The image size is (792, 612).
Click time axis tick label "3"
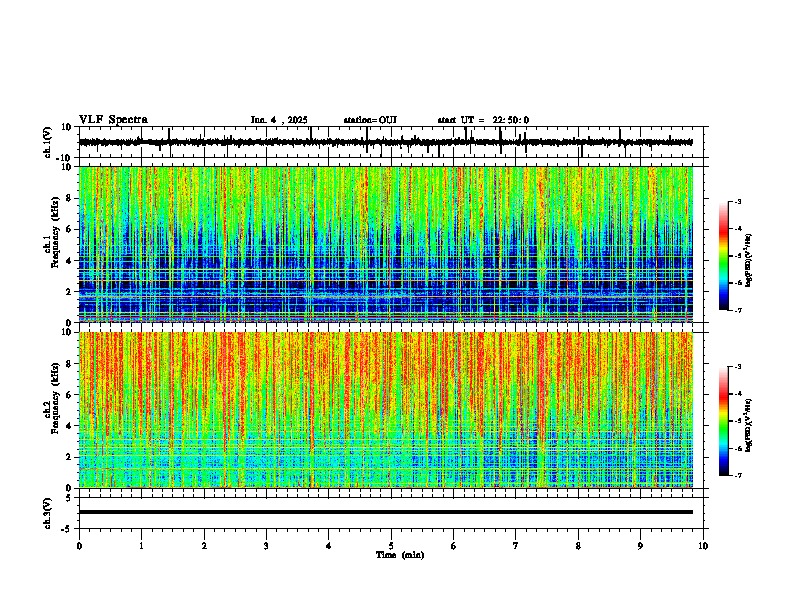(266, 546)
